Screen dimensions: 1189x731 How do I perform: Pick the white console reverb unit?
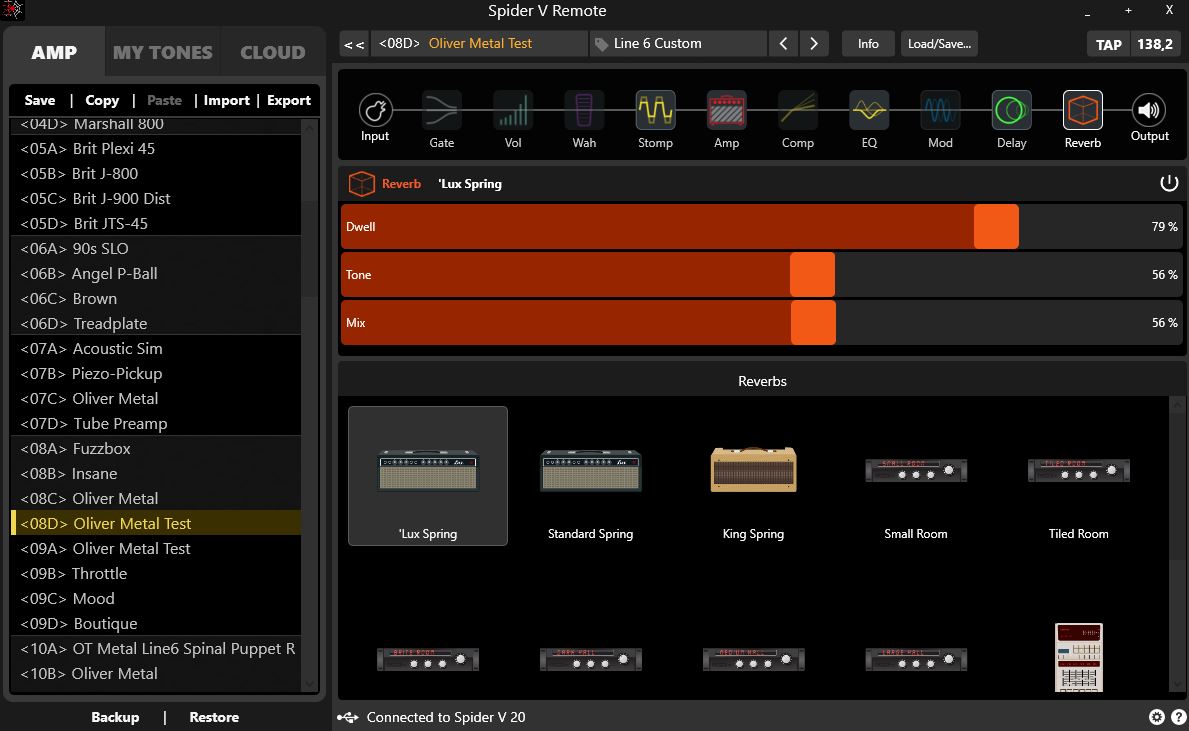point(1078,657)
